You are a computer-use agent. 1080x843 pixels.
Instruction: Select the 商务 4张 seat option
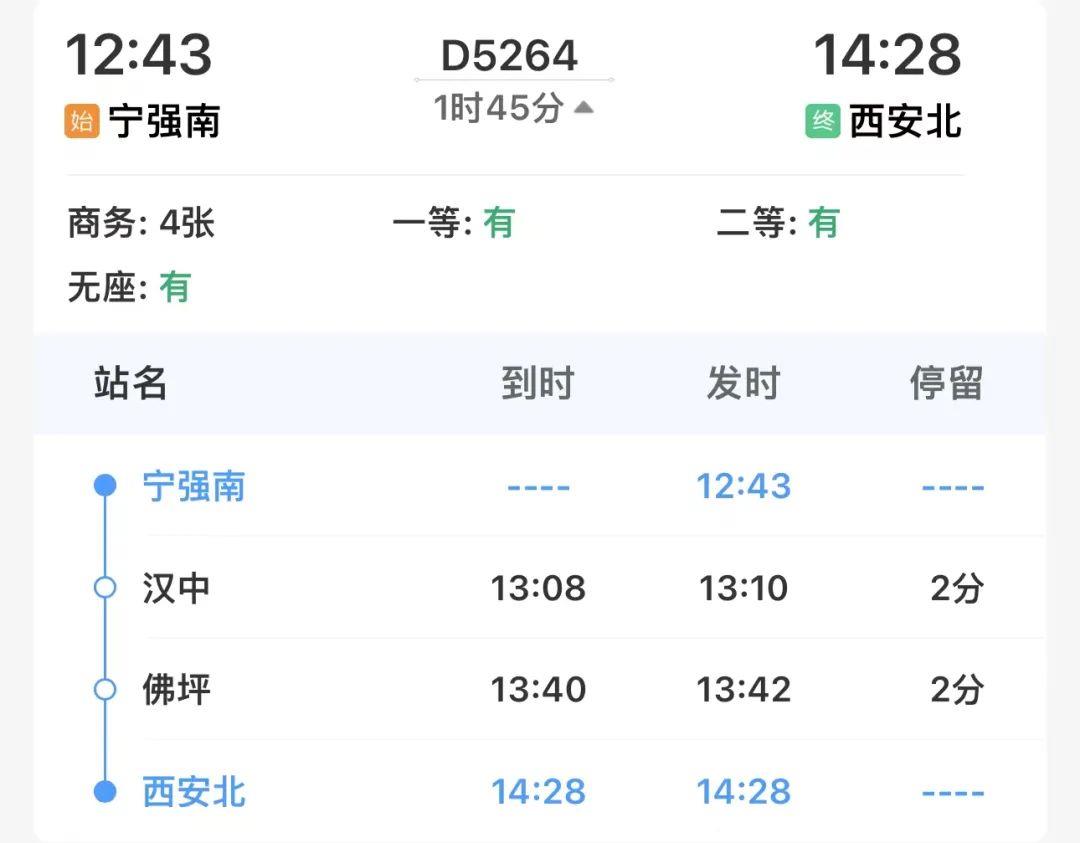(x=141, y=223)
